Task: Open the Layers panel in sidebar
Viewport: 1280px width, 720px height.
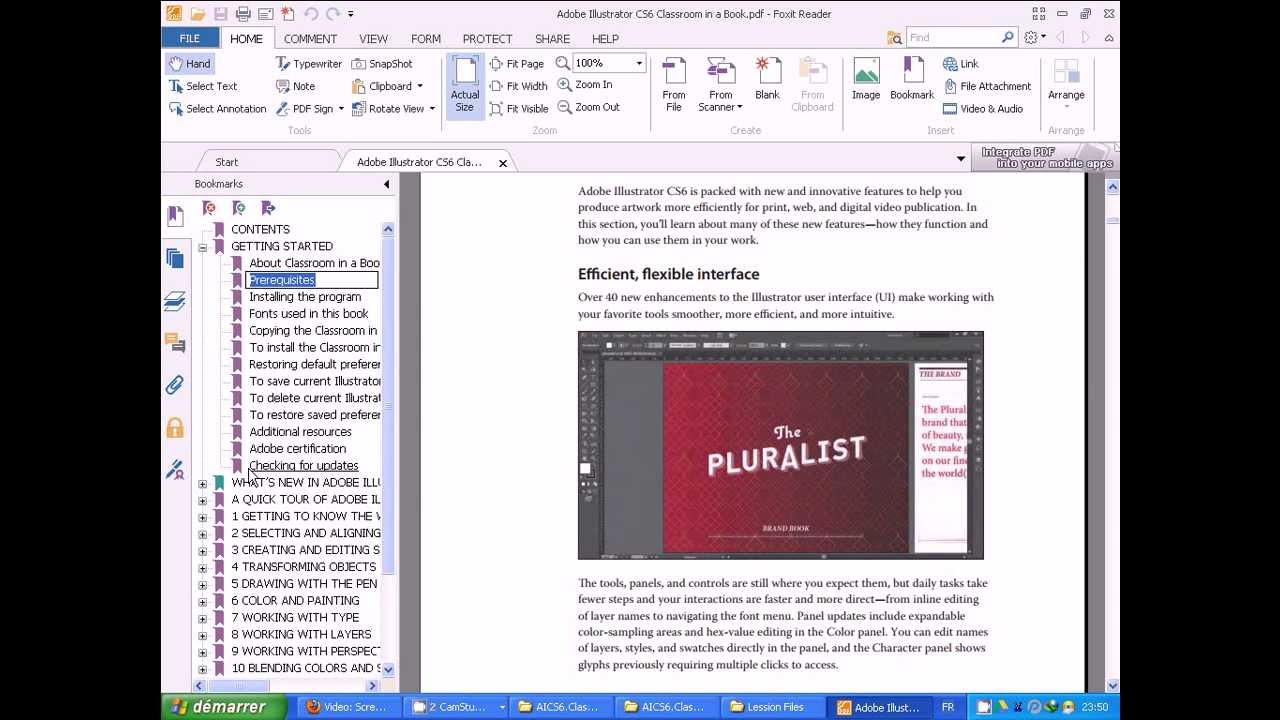Action: point(175,301)
